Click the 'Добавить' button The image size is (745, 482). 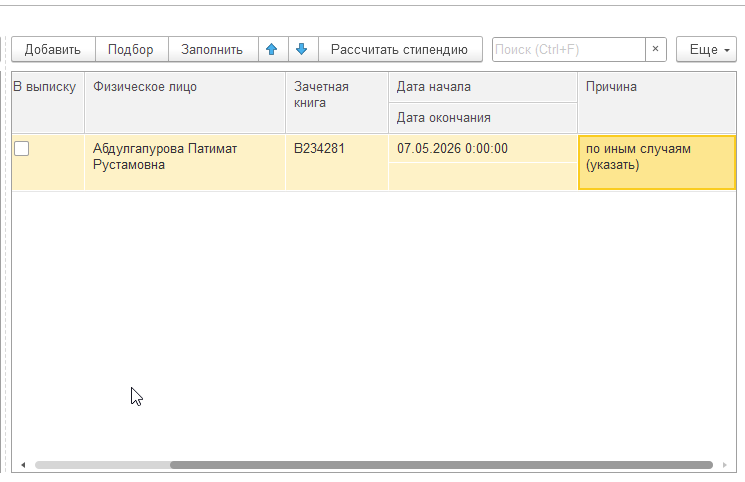click(53, 49)
